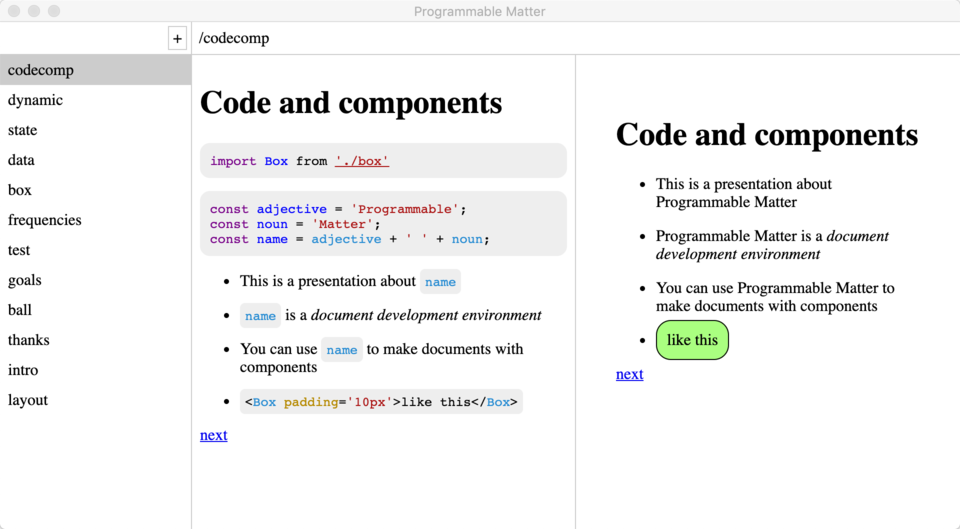Select the goals document
The width and height of the screenshot is (960, 529).
click(x=96, y=280)
